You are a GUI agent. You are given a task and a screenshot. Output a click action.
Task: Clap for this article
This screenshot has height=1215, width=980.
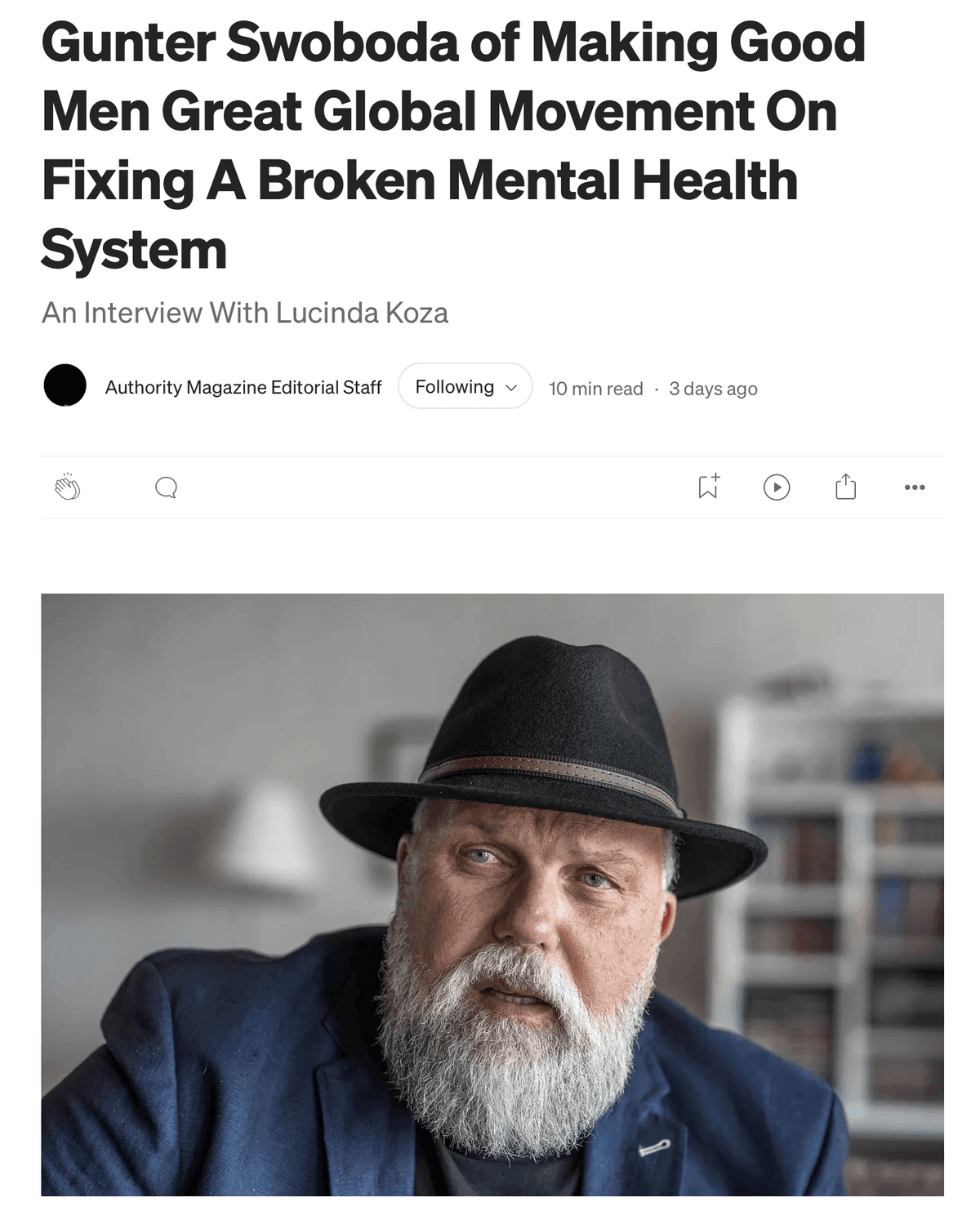coord(68,487)
